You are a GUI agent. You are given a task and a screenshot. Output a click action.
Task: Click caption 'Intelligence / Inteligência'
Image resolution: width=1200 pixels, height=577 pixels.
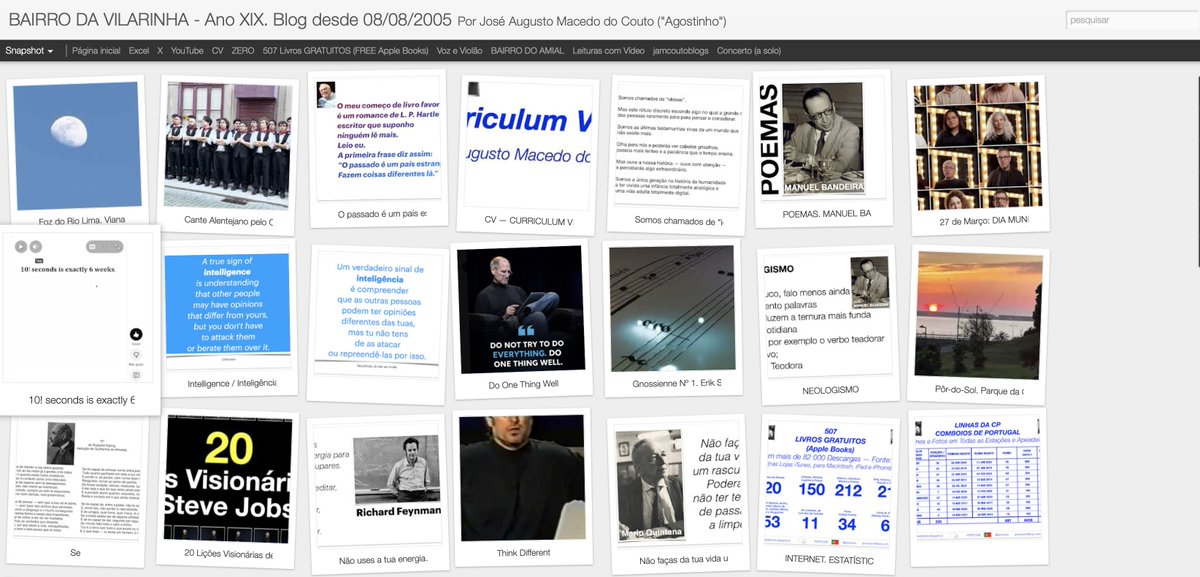(x=231, y=383)
